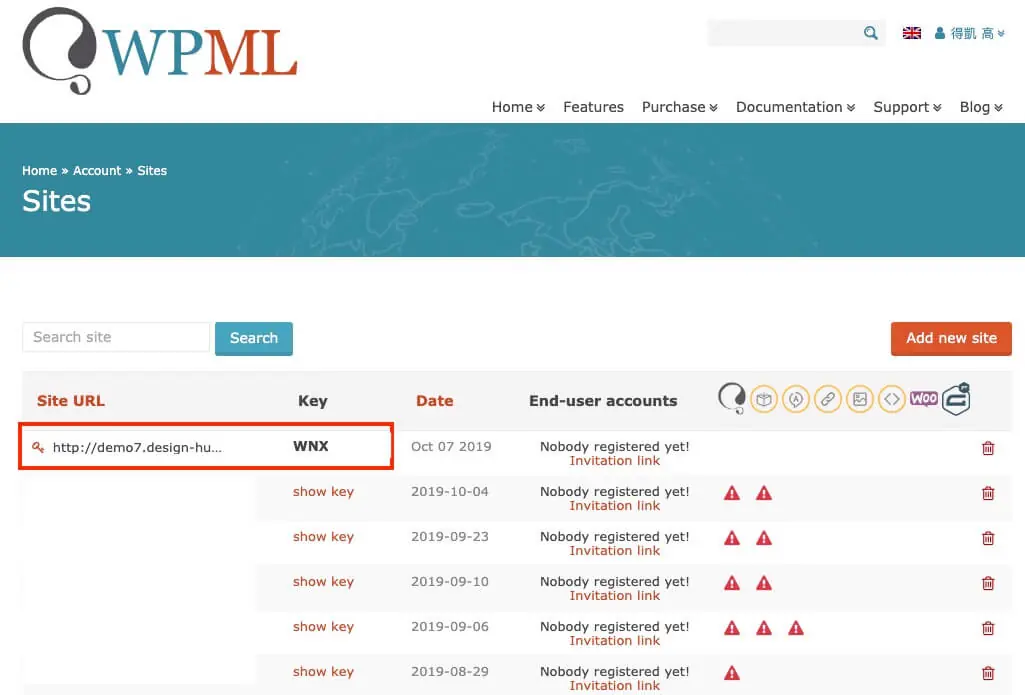Image resolution: width=1025 pixels, height=695 pixels.
Task: Click the UK flag language icon
Action: (911, 33)
